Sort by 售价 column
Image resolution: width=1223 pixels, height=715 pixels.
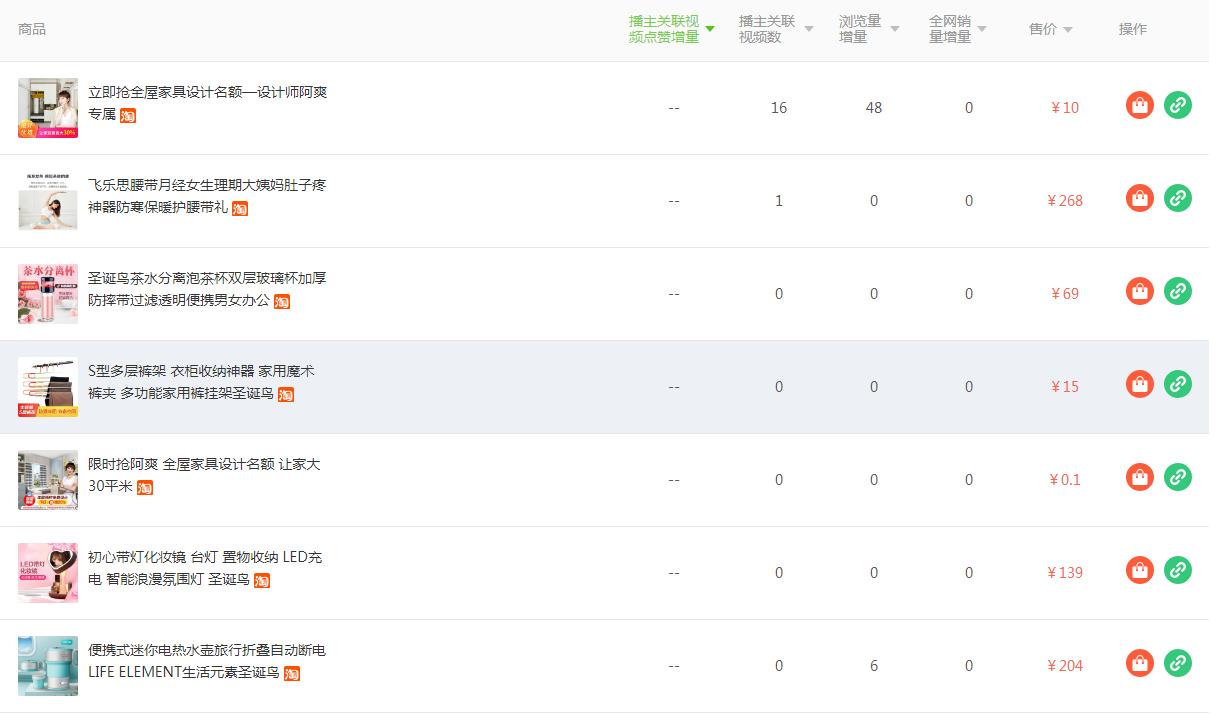(1050, 29)
